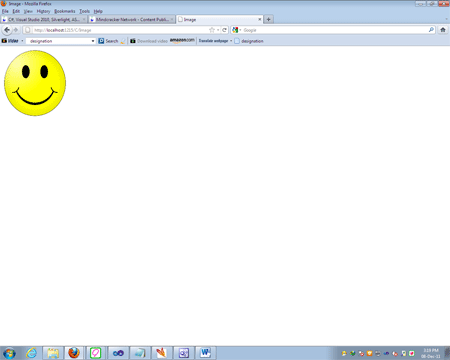Click the Download video button
The image size is (450, 360).
(149, 41)
